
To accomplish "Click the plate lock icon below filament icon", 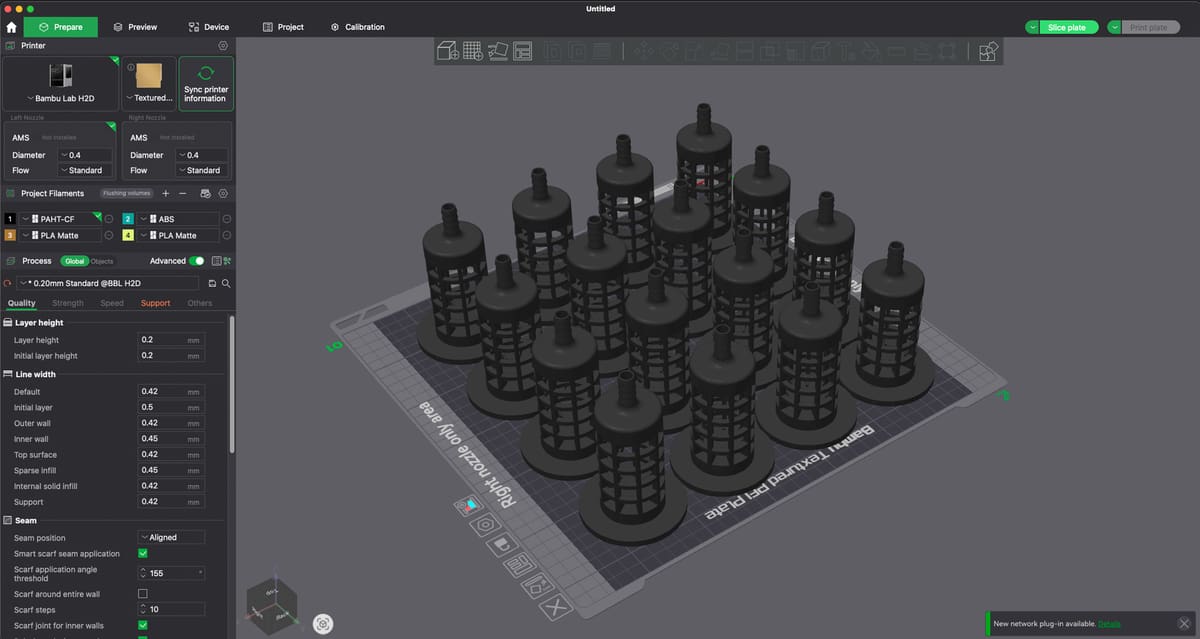I will tap(503, 545).
